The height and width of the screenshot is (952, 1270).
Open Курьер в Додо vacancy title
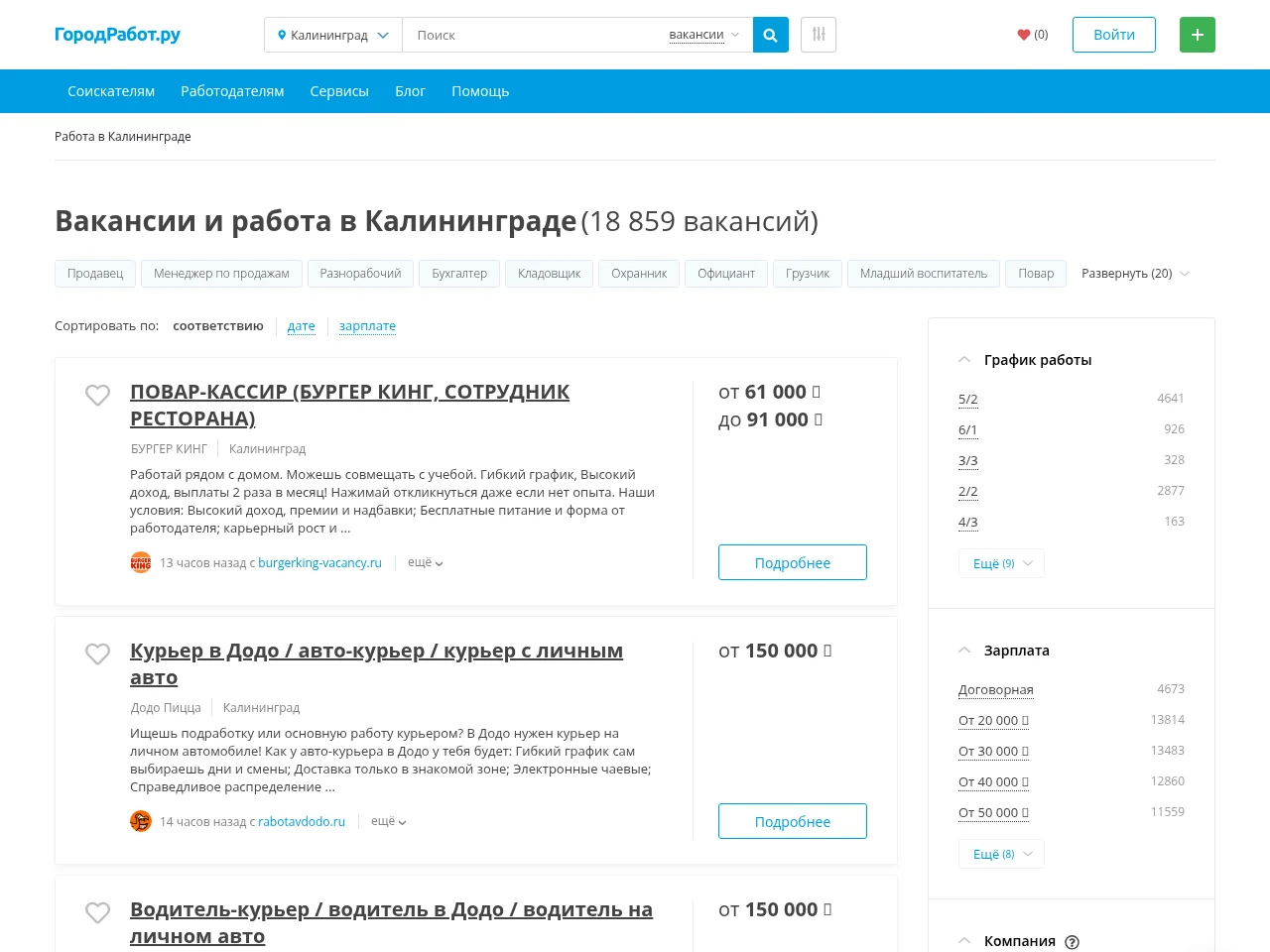pos(376,663)
